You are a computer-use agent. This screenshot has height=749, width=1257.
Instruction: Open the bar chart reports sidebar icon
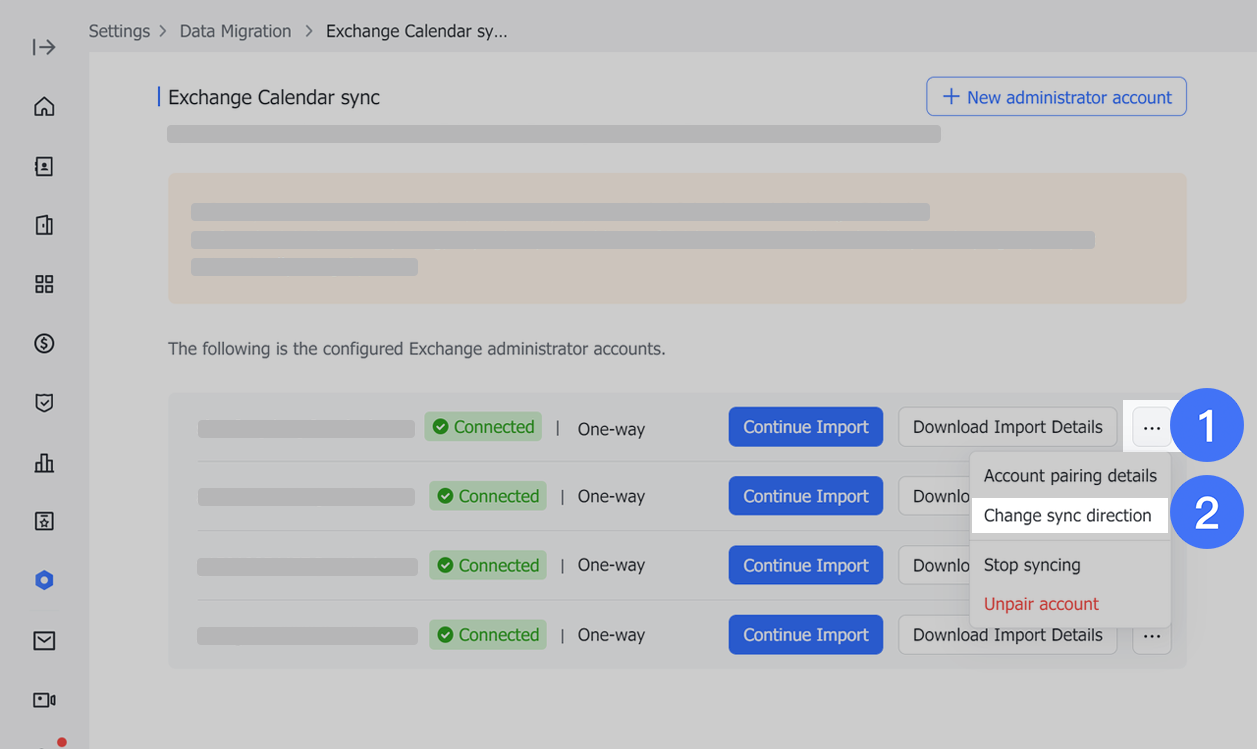pyautogui.click(x=44, y=462)
